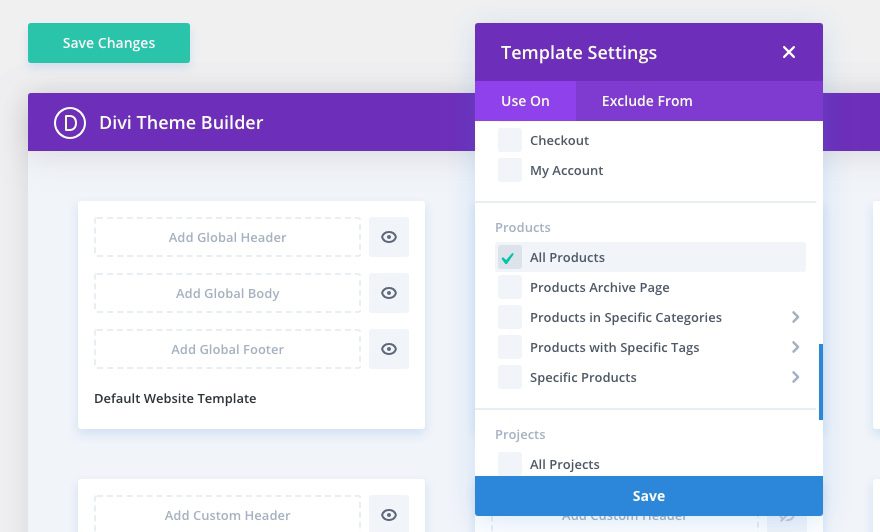The width and height of the screenshot is (880, 532).
Task: Click the Template Settings scrollbar
Action: [x=820, y=382]
